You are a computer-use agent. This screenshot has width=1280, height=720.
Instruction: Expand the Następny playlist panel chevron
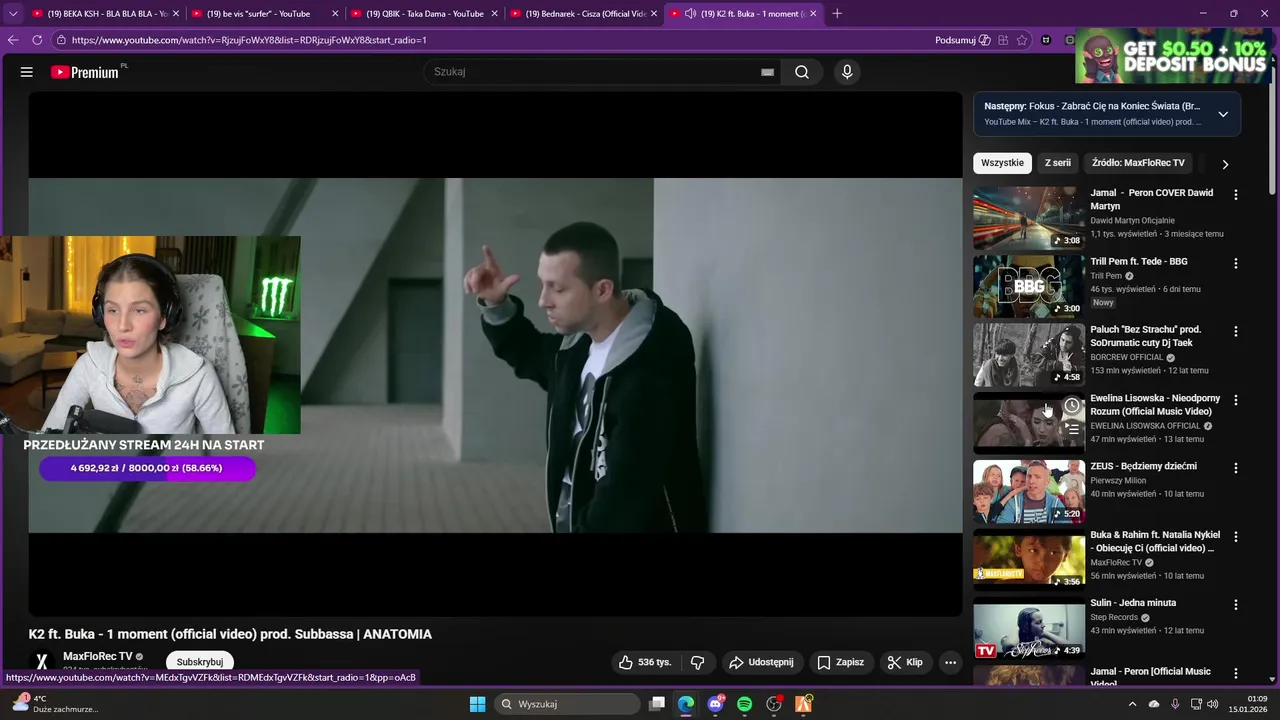point(1222,114)
